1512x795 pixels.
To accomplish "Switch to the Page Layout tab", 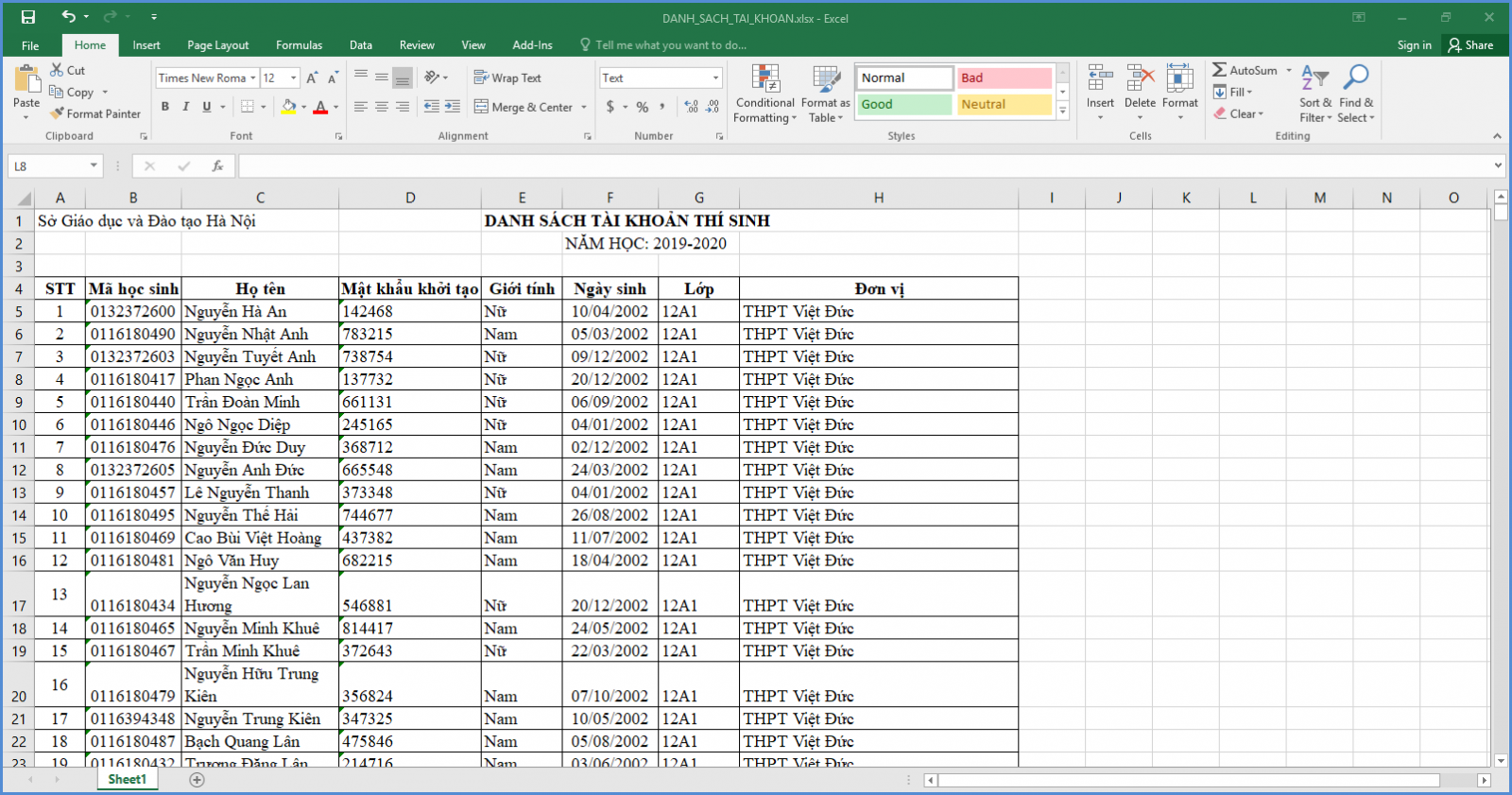I will 217,45.
